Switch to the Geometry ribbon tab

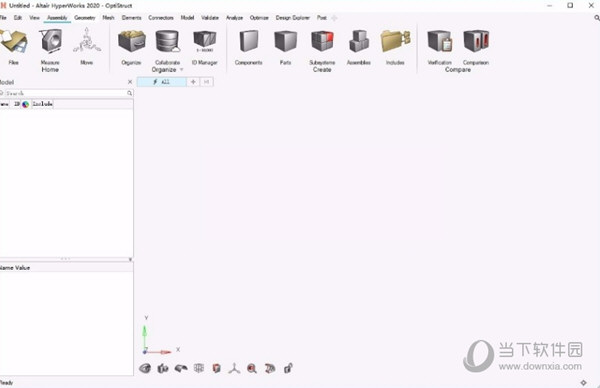tap(85, 18)
